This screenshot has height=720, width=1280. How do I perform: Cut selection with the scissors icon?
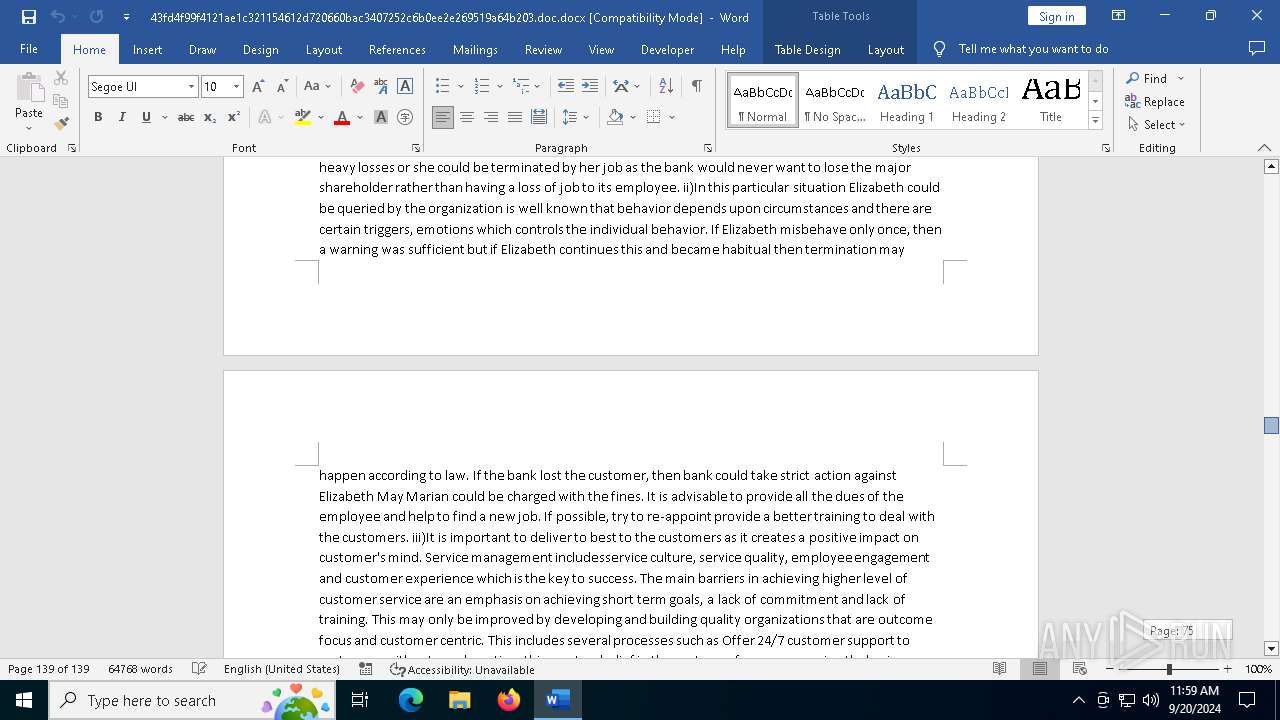pos(61,78)
